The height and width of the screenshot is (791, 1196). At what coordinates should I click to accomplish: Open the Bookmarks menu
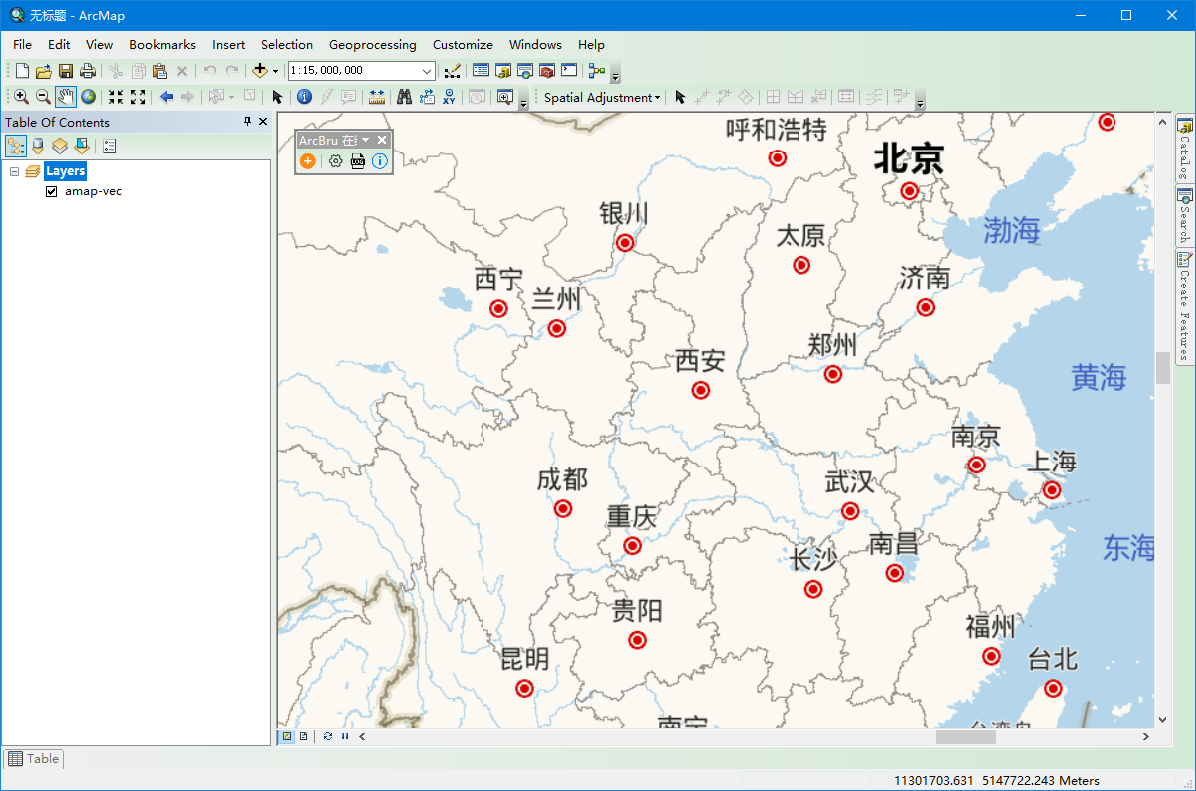tap(162, 45)
